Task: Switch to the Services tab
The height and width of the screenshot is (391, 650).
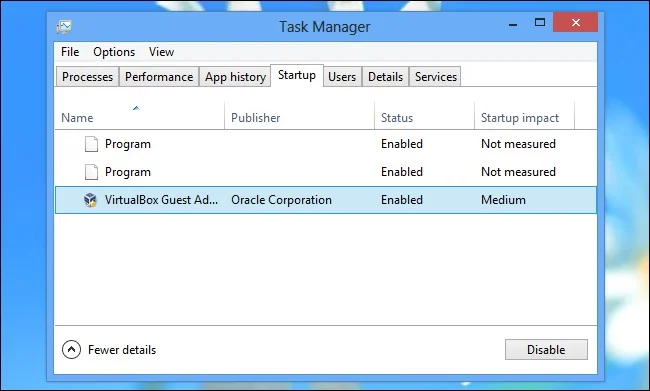Action: click(x=435, y=77)
